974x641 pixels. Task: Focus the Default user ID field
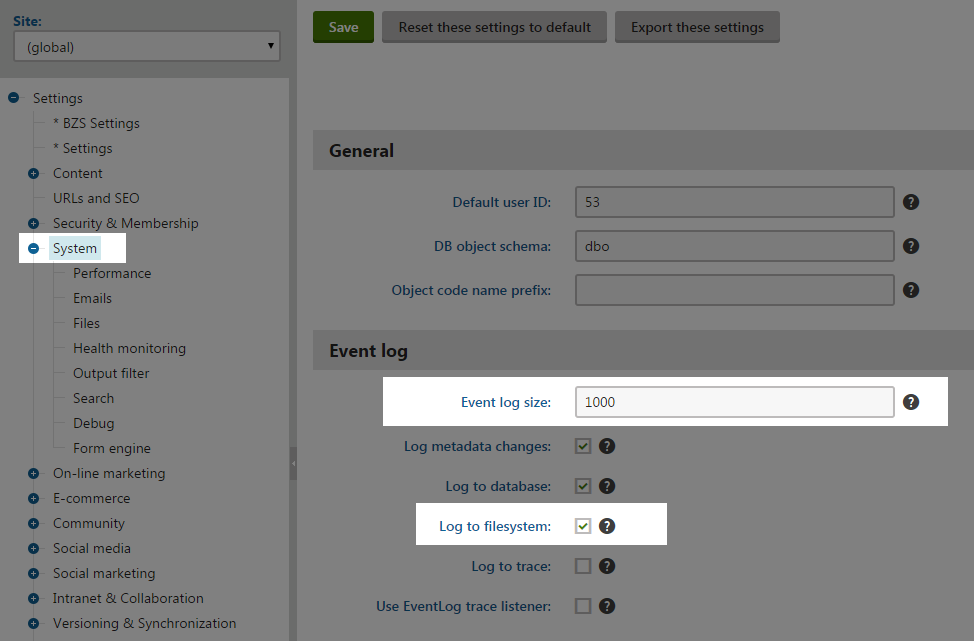click(734, 202)
